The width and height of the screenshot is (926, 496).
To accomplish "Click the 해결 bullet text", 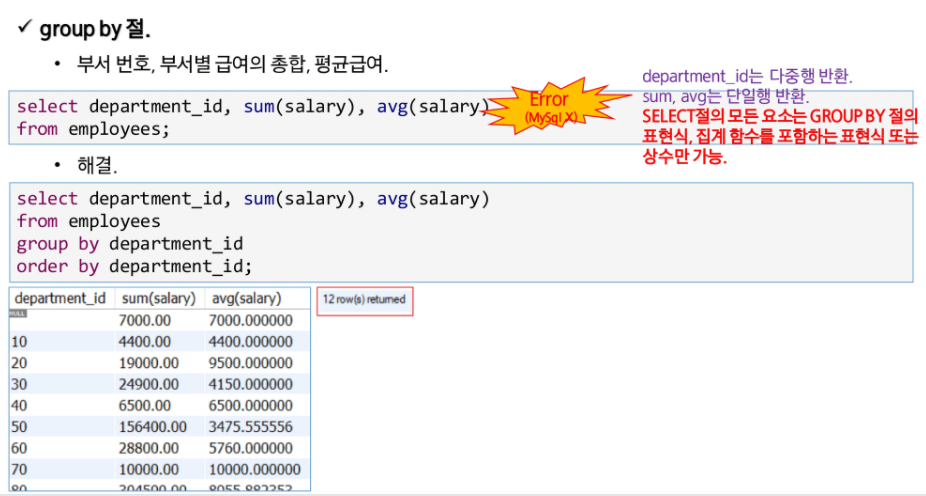I will (x=97, y=165).
